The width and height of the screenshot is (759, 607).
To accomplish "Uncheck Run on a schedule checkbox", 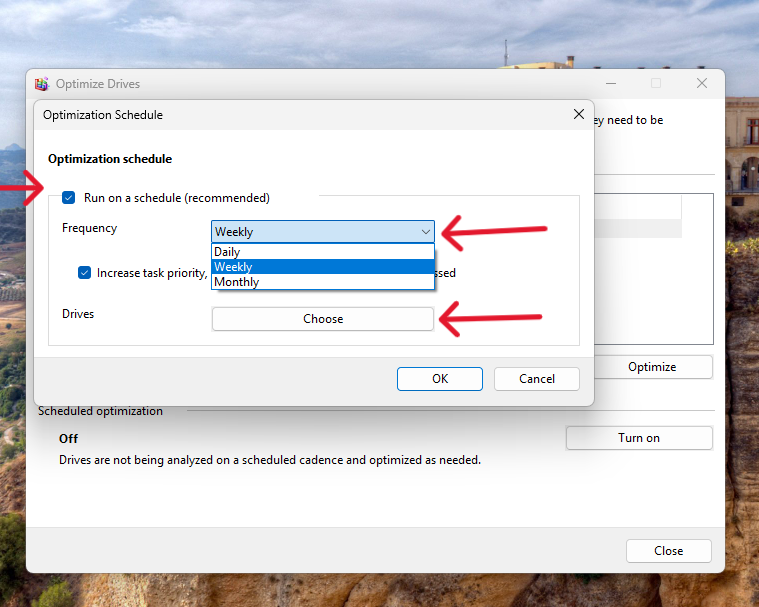I will 69,198.
